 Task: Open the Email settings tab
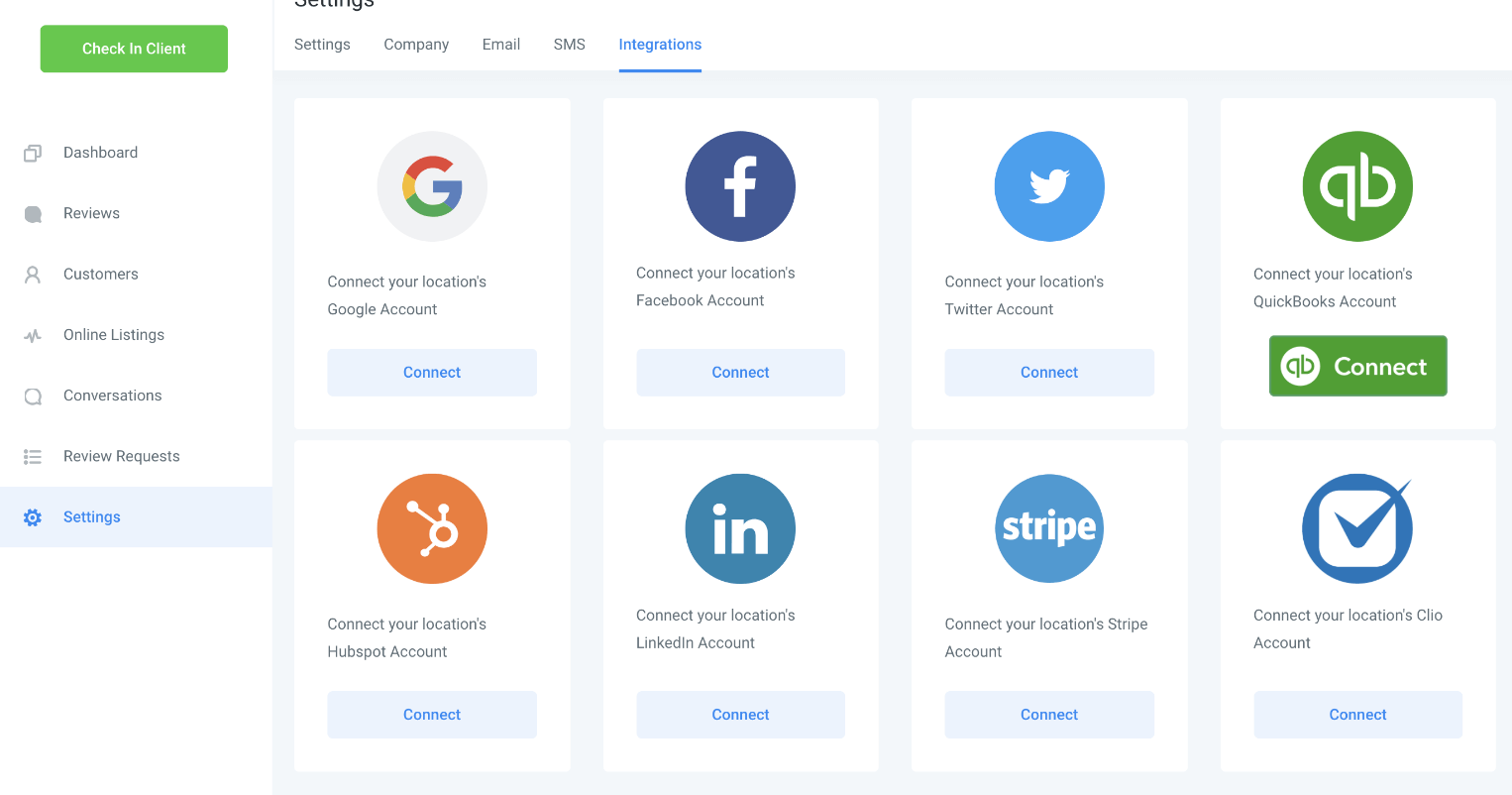501,45
